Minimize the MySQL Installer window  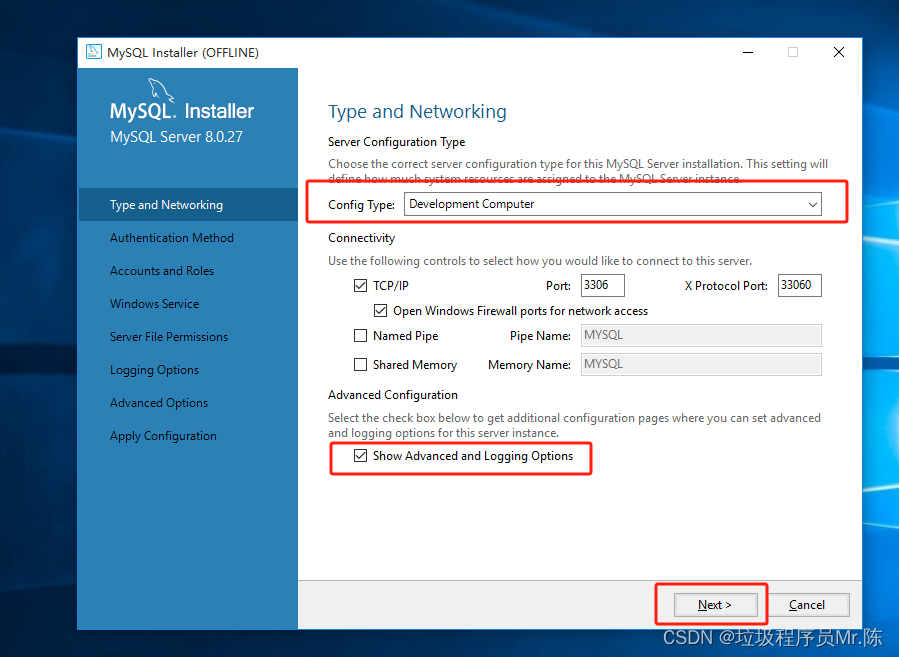[x=748, y=52]
